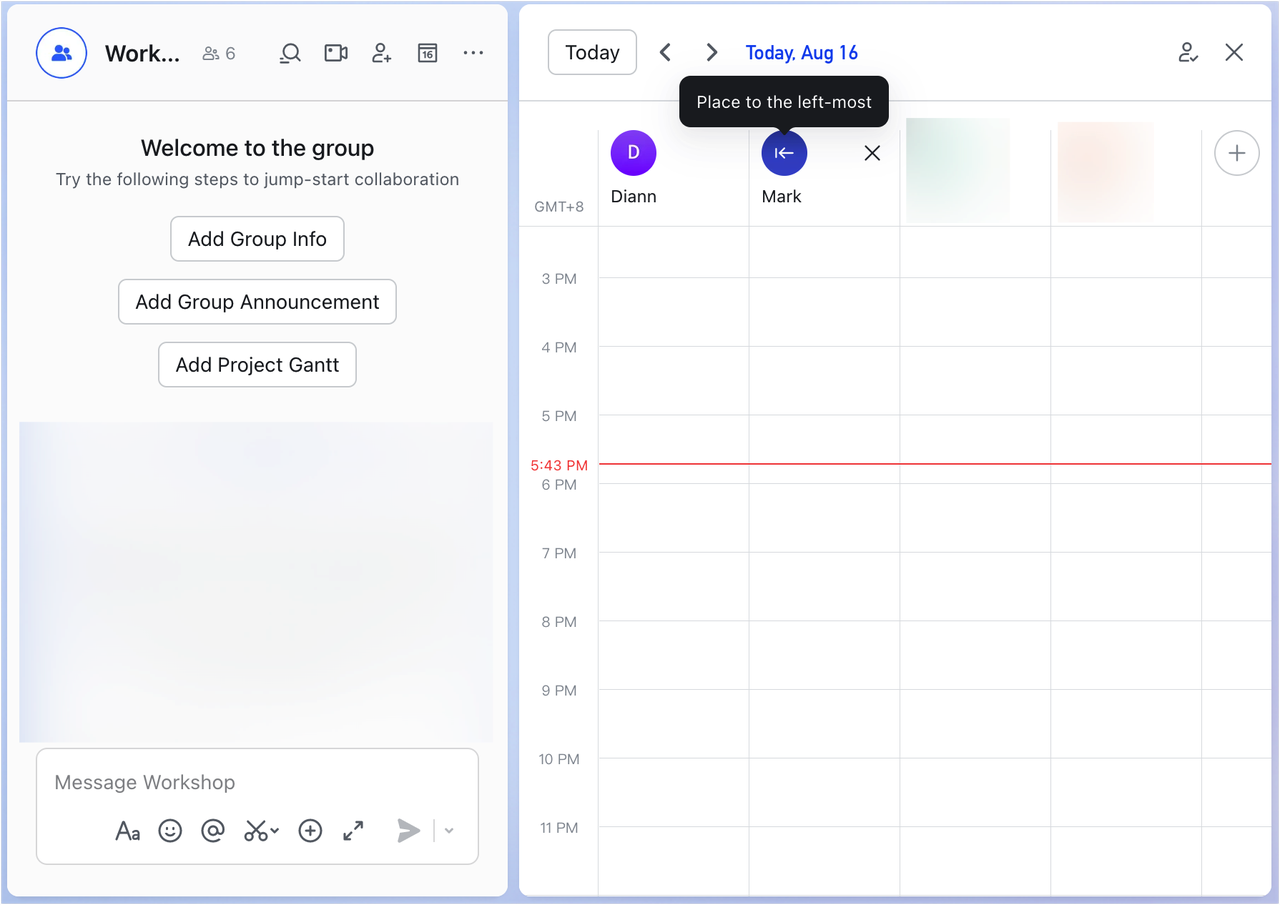Start a video meeting from the group header
This screenshot has height=905, width=1280.
pyautogui.click(x=335, y=53)
